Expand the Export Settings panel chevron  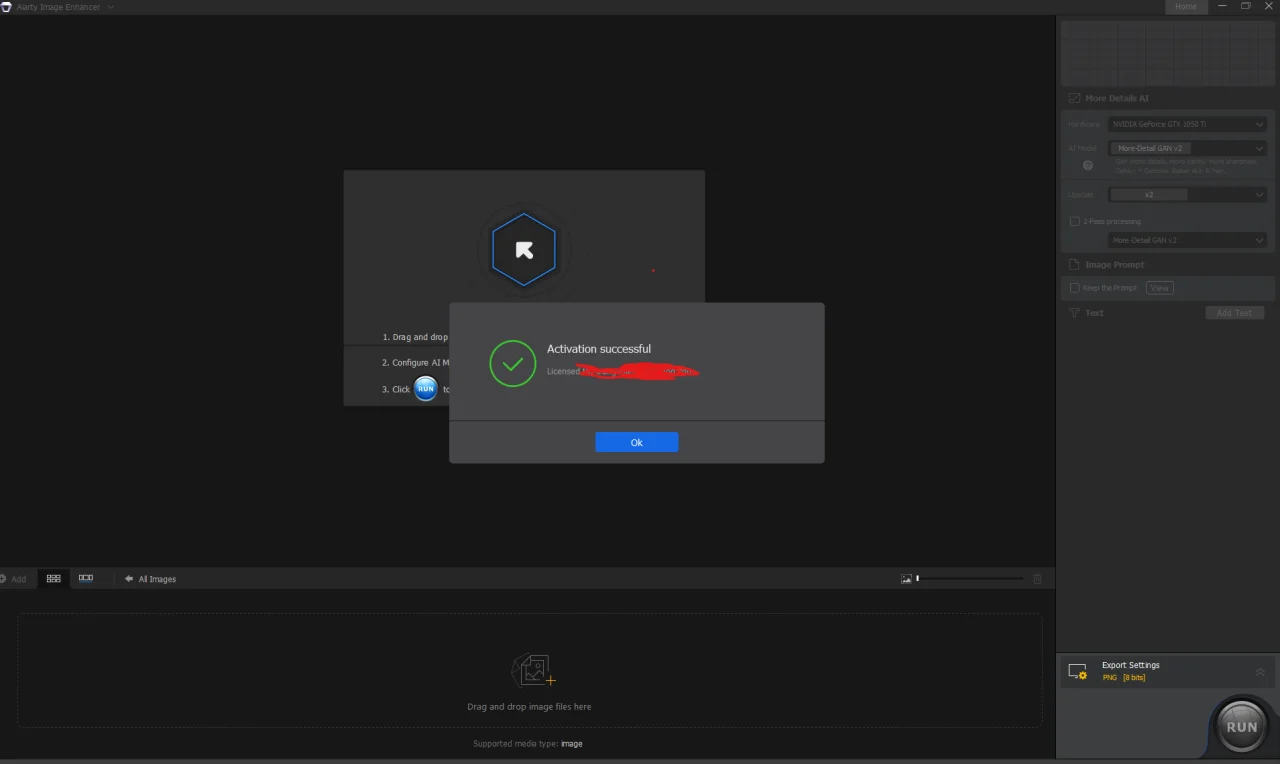(x=1260, y=672)
